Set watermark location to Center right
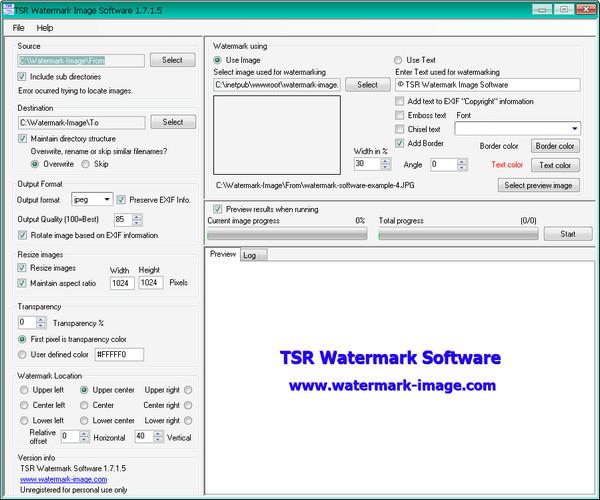This screenshot has width=600, height=500. (x=188, y=405)
